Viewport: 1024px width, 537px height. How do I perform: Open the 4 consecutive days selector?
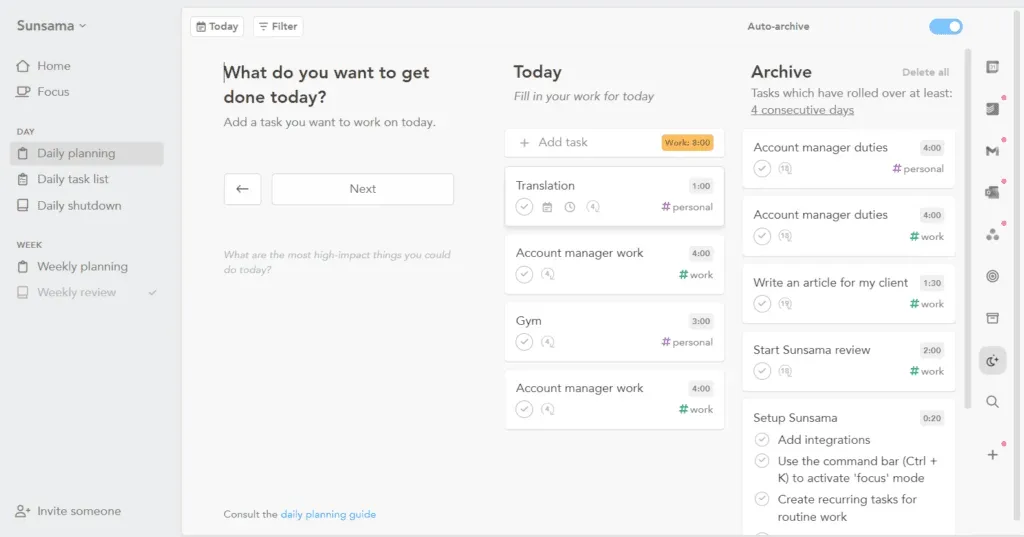pyautogui.click(x=802, y=110)
